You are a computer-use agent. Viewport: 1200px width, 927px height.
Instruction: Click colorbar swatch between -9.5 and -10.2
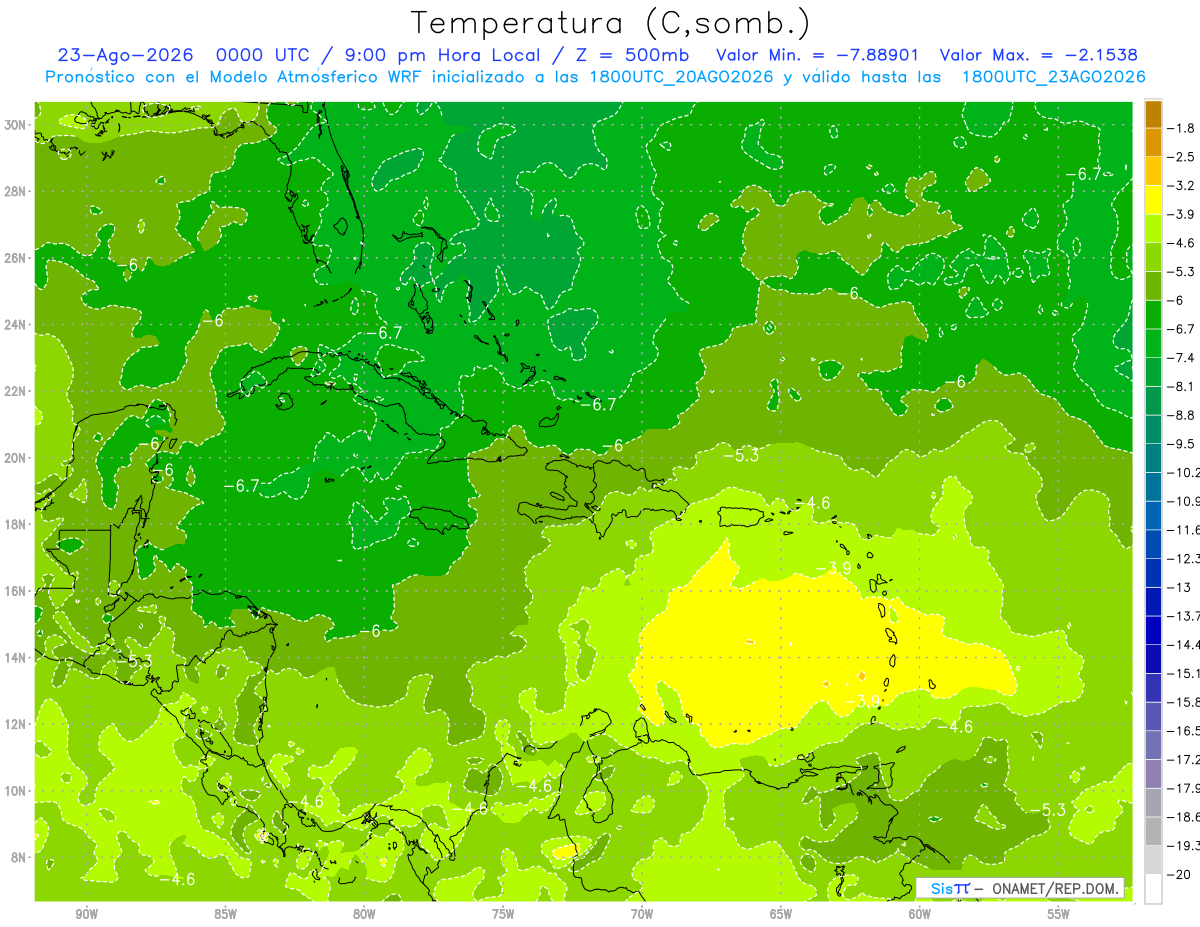pyautogui.click(x=1153, y=457)
